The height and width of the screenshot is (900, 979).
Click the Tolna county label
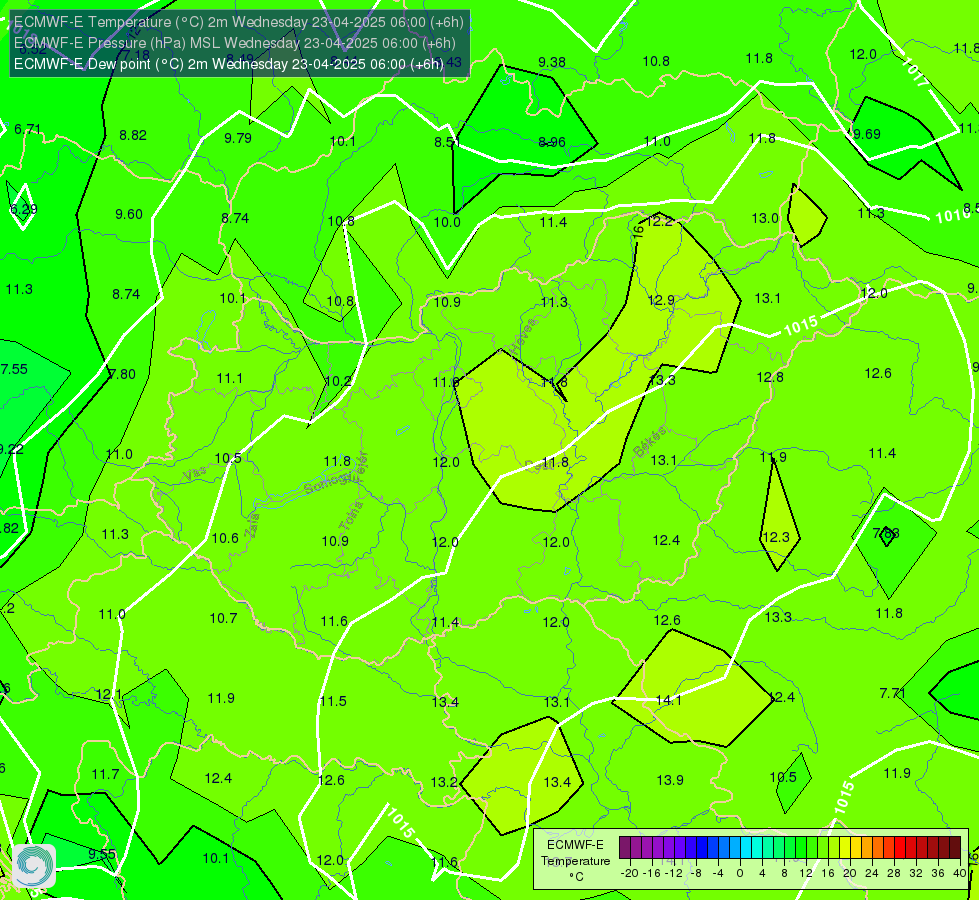tap(352, 516)
